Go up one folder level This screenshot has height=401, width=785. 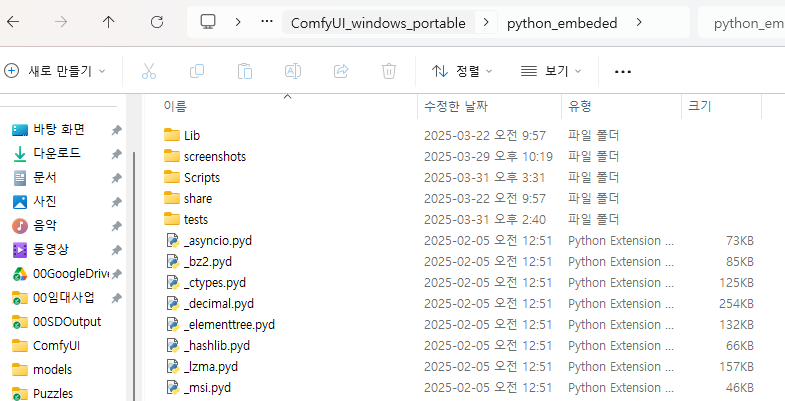(108, 22)
